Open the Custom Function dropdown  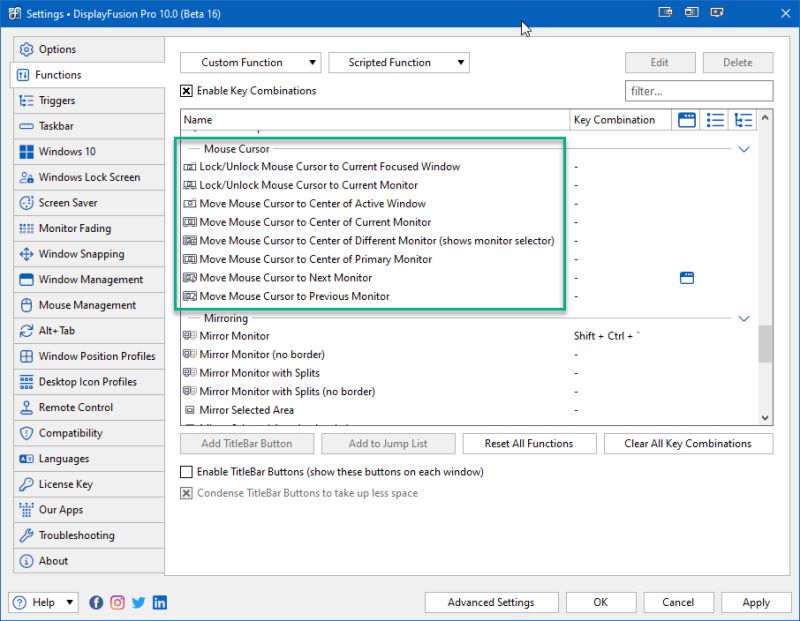tap(251, 63)
